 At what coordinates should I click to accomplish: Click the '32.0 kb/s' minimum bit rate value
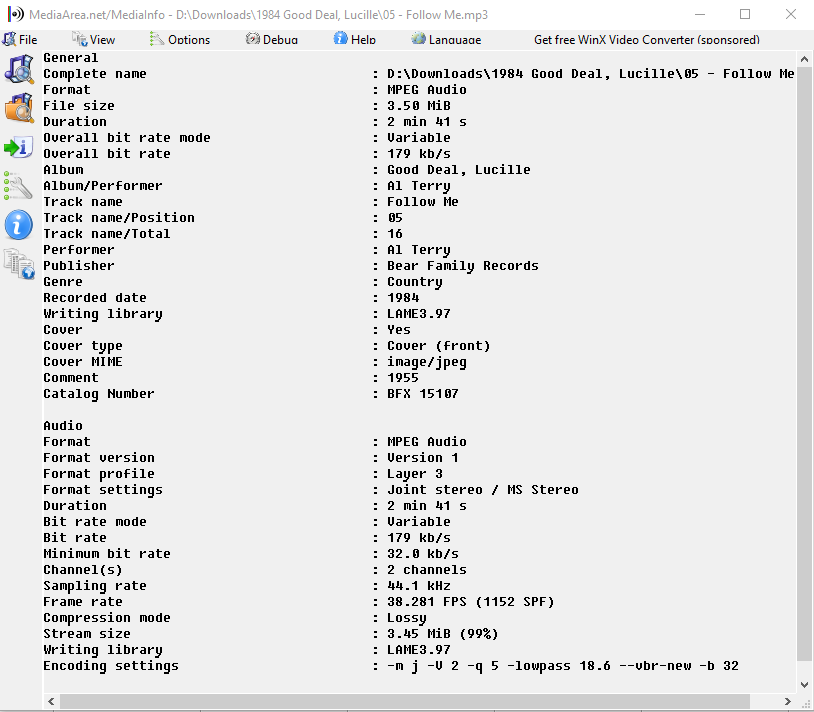[423, 554]
